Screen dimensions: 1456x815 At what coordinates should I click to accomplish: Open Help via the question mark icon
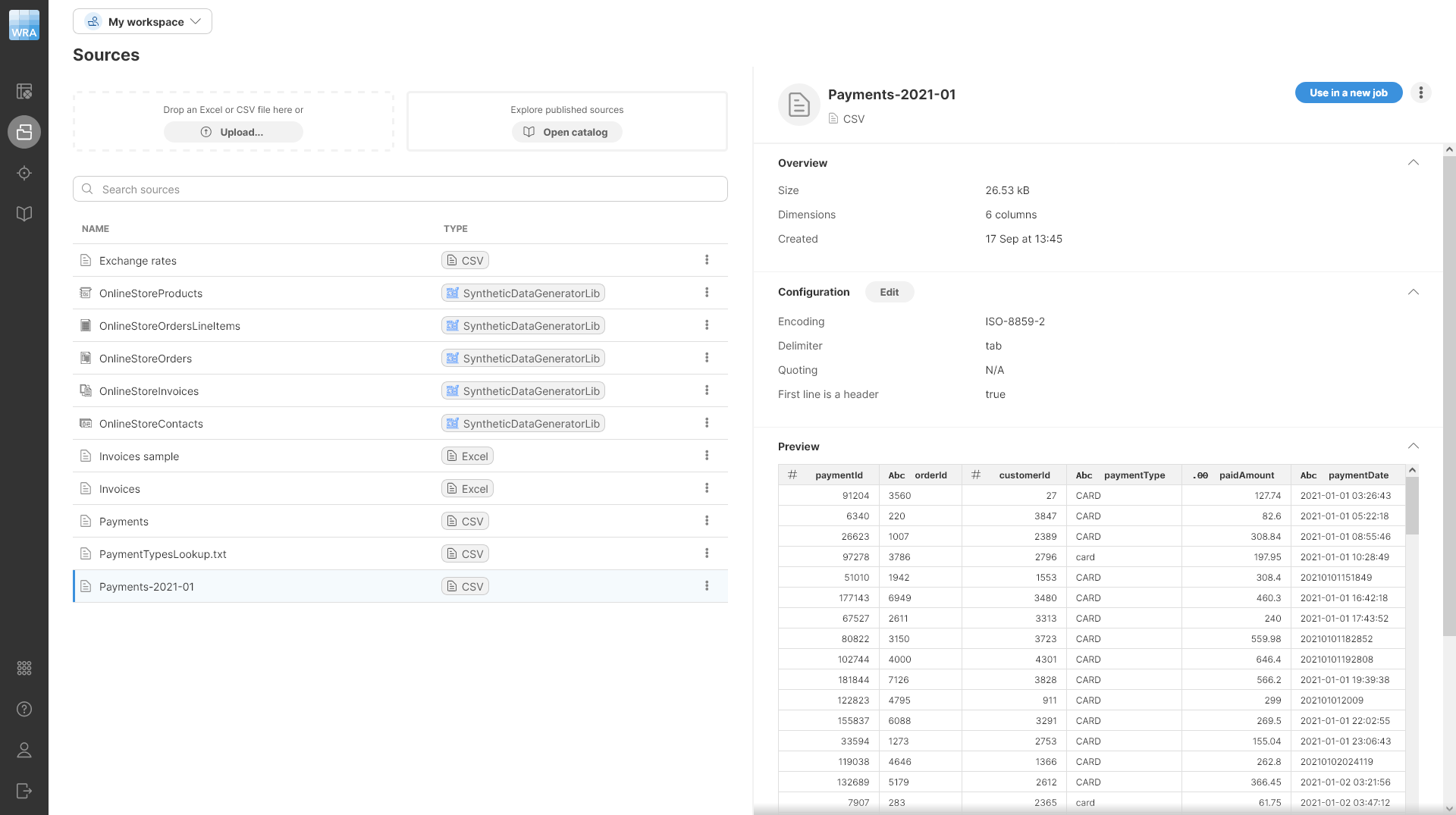pyautogui.click(x=24, y=710)
